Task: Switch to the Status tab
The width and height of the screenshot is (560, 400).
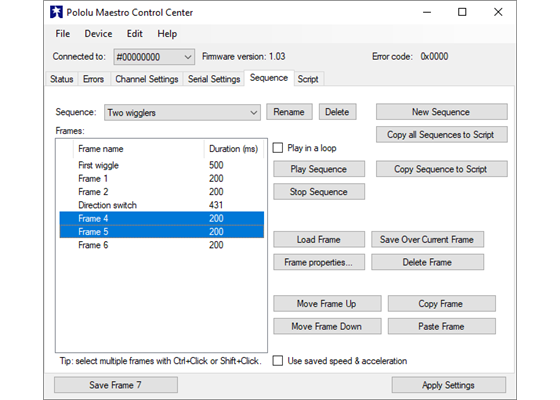Action: pyautogui.click(x=61, y=79)
